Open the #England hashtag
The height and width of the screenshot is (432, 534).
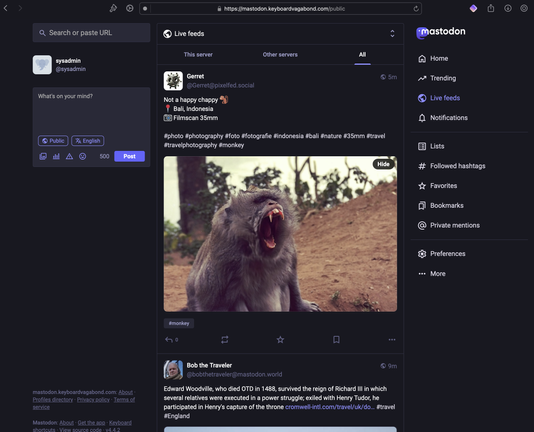click(177, 416)
